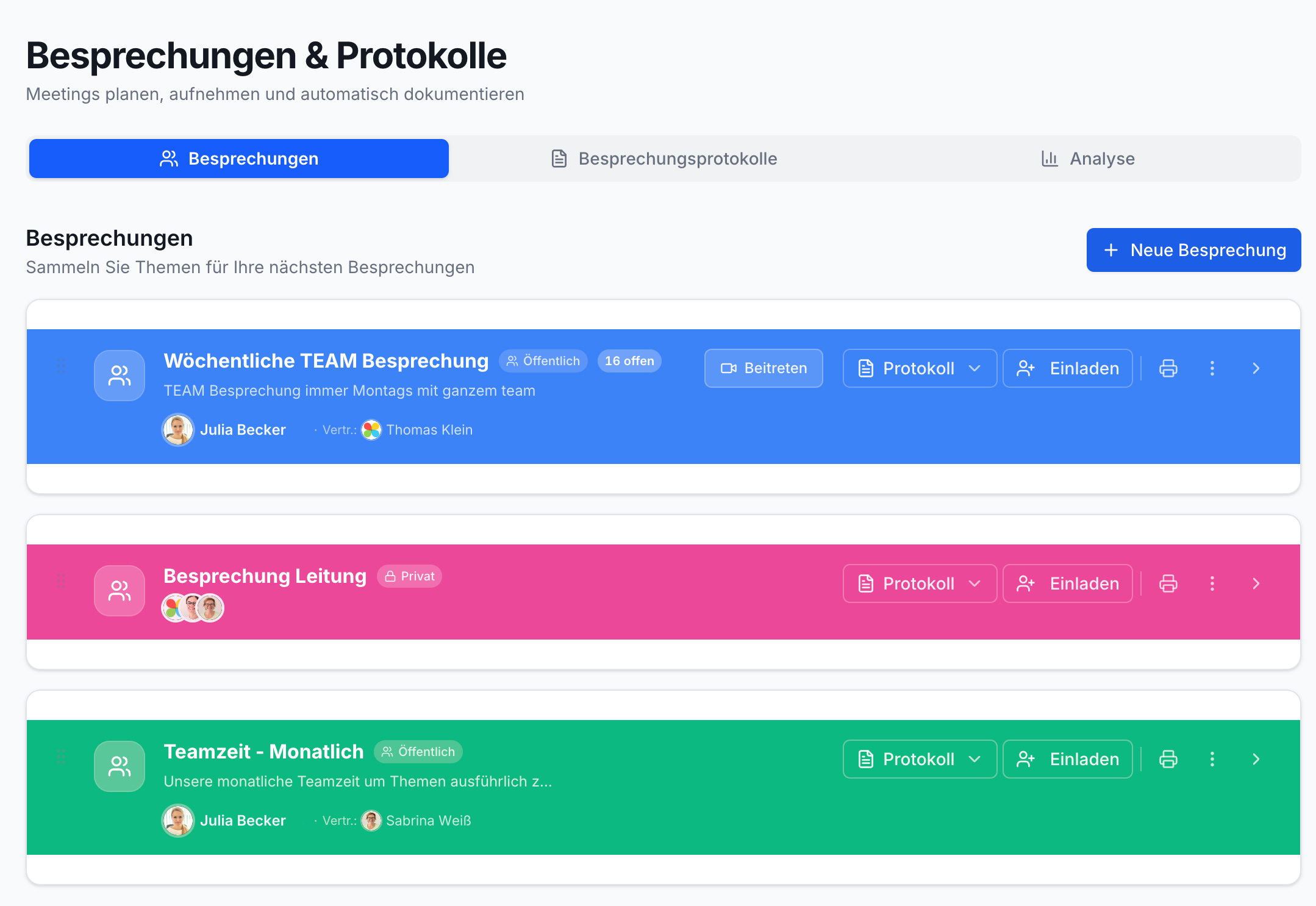Image resolution: width=1316 pixels, height=906 pixels.
Task: Open the Wöchentliche TEAM Besprechung title
Action: [326, 361]
